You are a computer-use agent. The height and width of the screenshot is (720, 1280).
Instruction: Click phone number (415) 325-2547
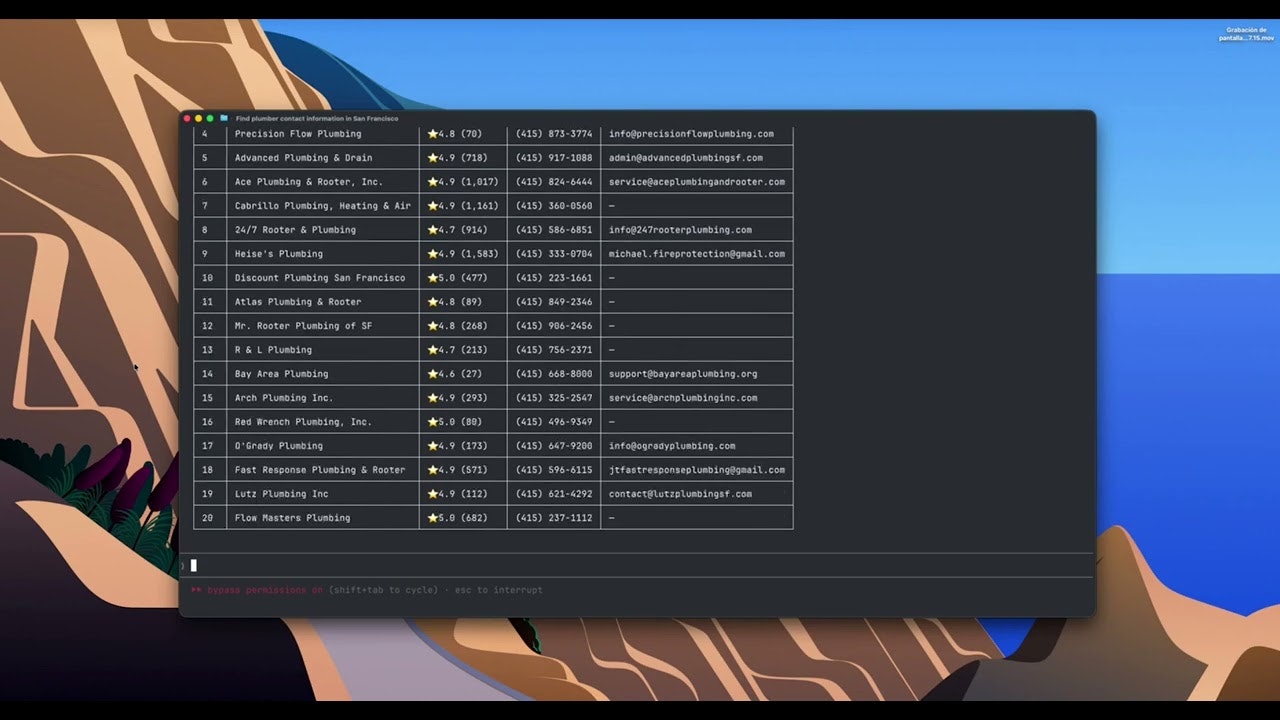[554, 398]
